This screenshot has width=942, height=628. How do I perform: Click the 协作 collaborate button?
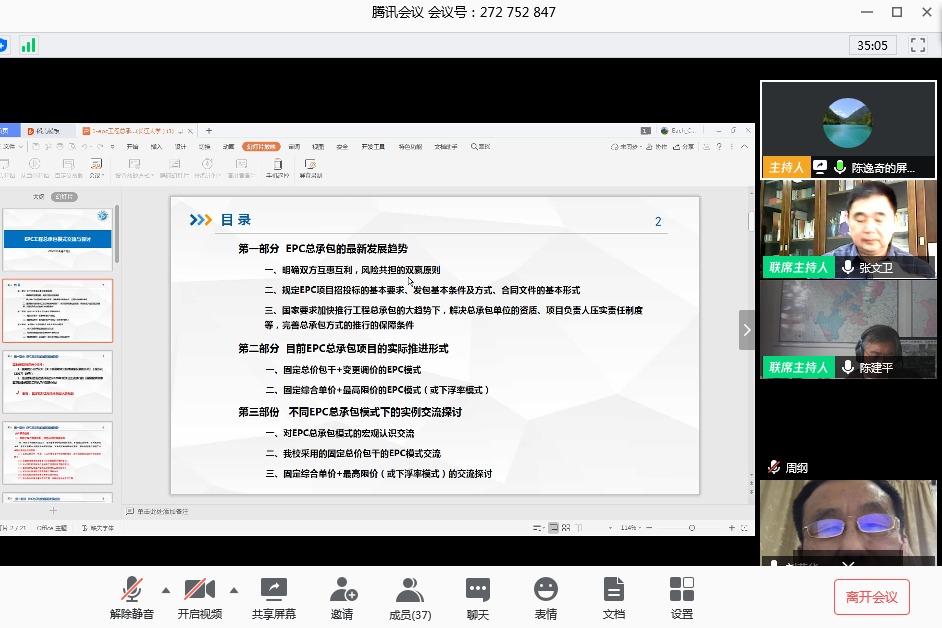pos(656,147)
